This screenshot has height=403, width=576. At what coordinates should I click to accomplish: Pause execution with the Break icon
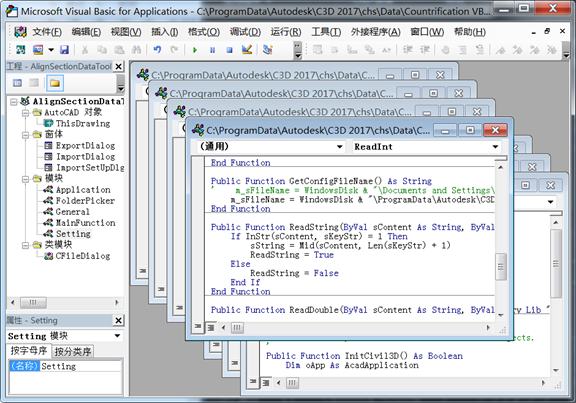[x=212, y=50]
